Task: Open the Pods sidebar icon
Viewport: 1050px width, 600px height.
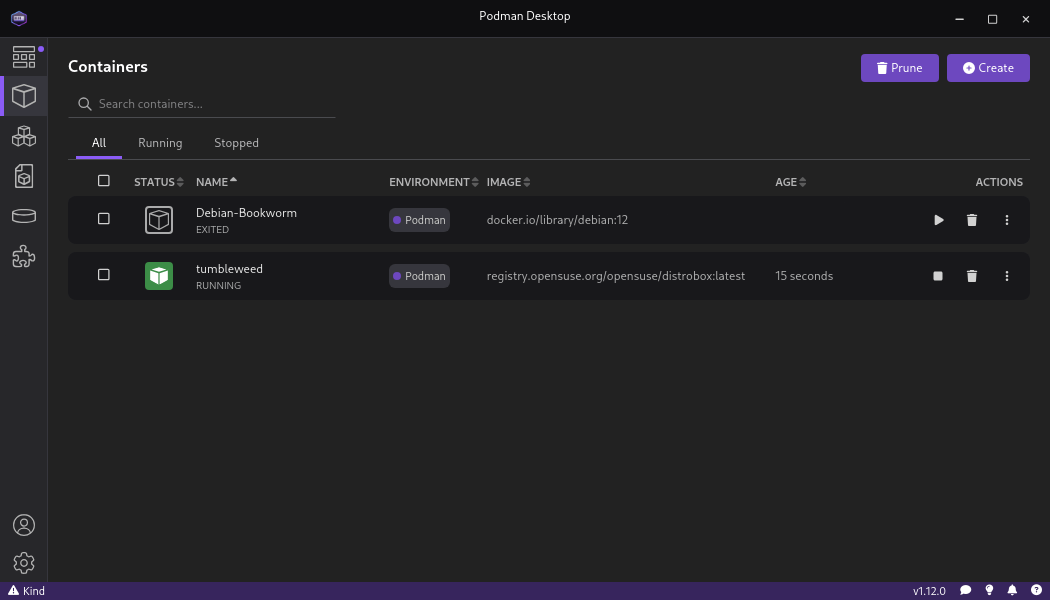Action: tap(23, 137)
